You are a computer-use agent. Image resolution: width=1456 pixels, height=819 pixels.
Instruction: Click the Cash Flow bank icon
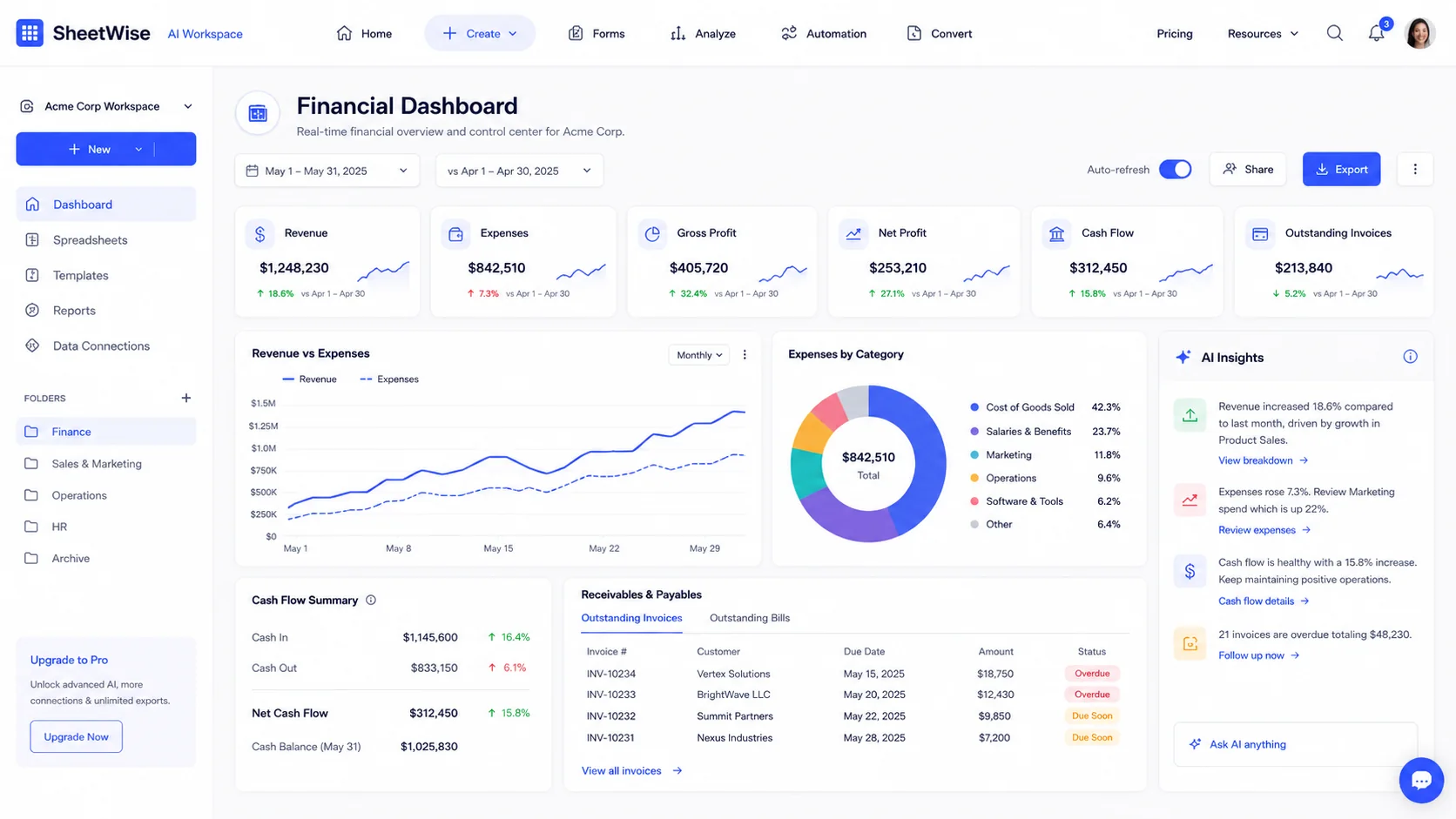coord(1056,233)
